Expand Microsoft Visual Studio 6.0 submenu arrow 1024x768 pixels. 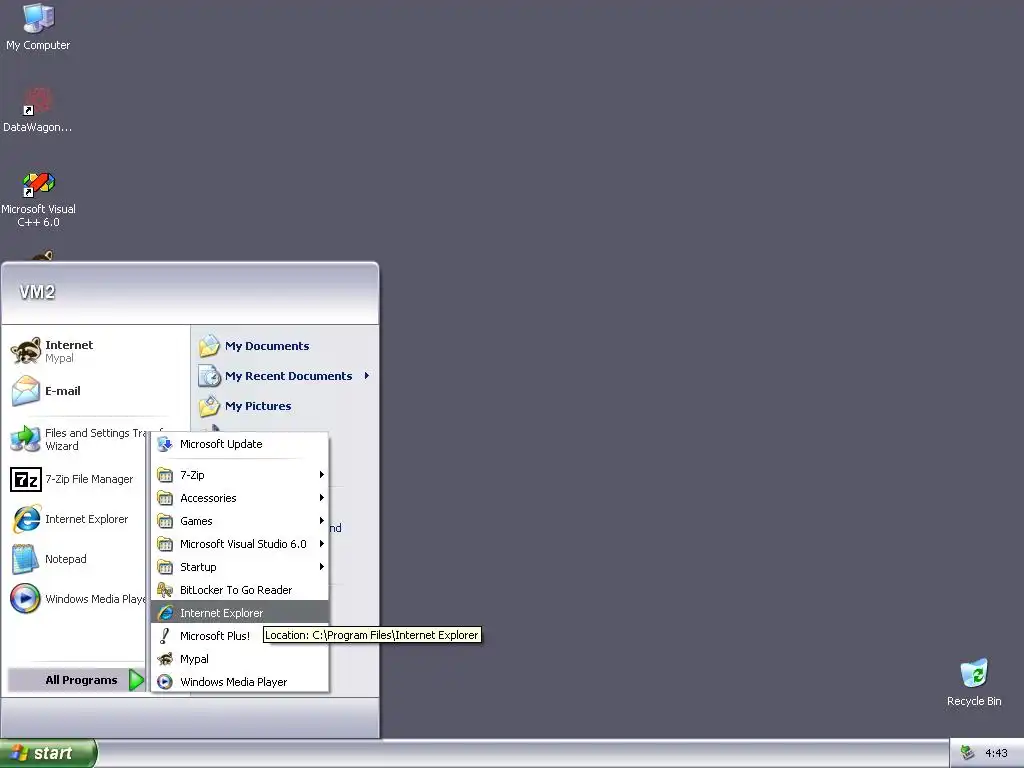click(321, 543)
